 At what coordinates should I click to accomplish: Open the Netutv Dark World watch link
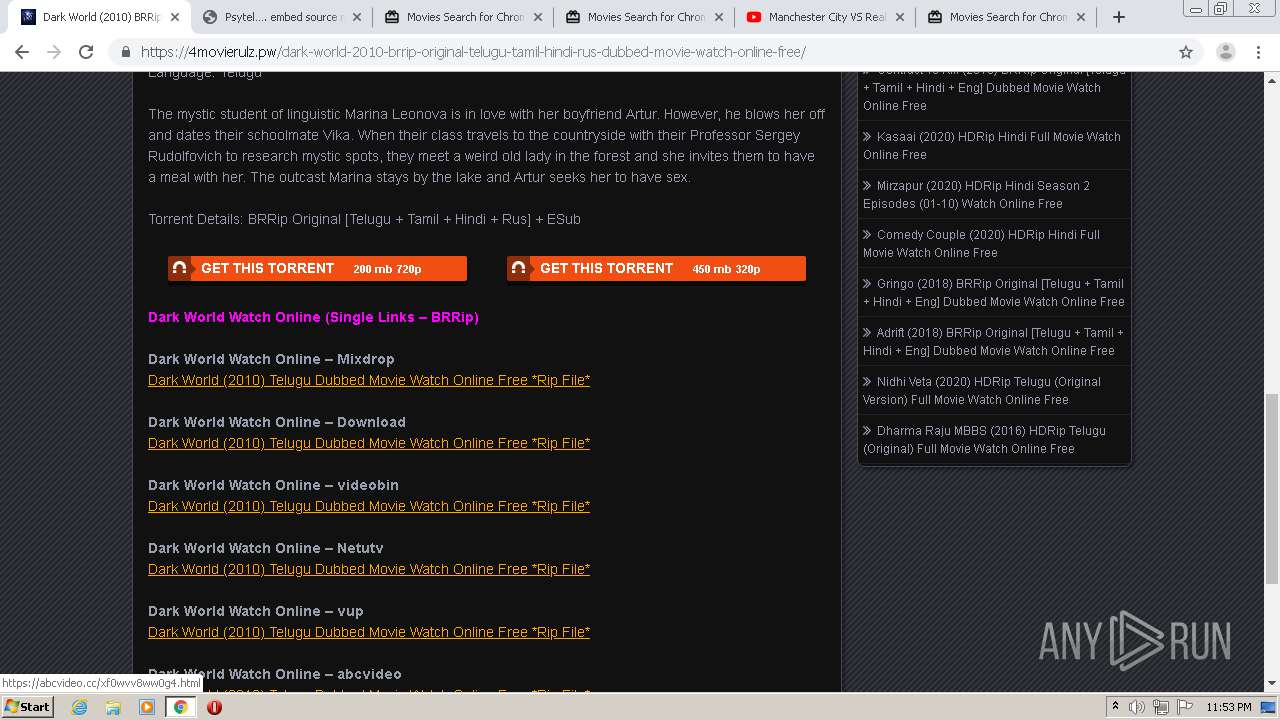(x=369, y=569)
